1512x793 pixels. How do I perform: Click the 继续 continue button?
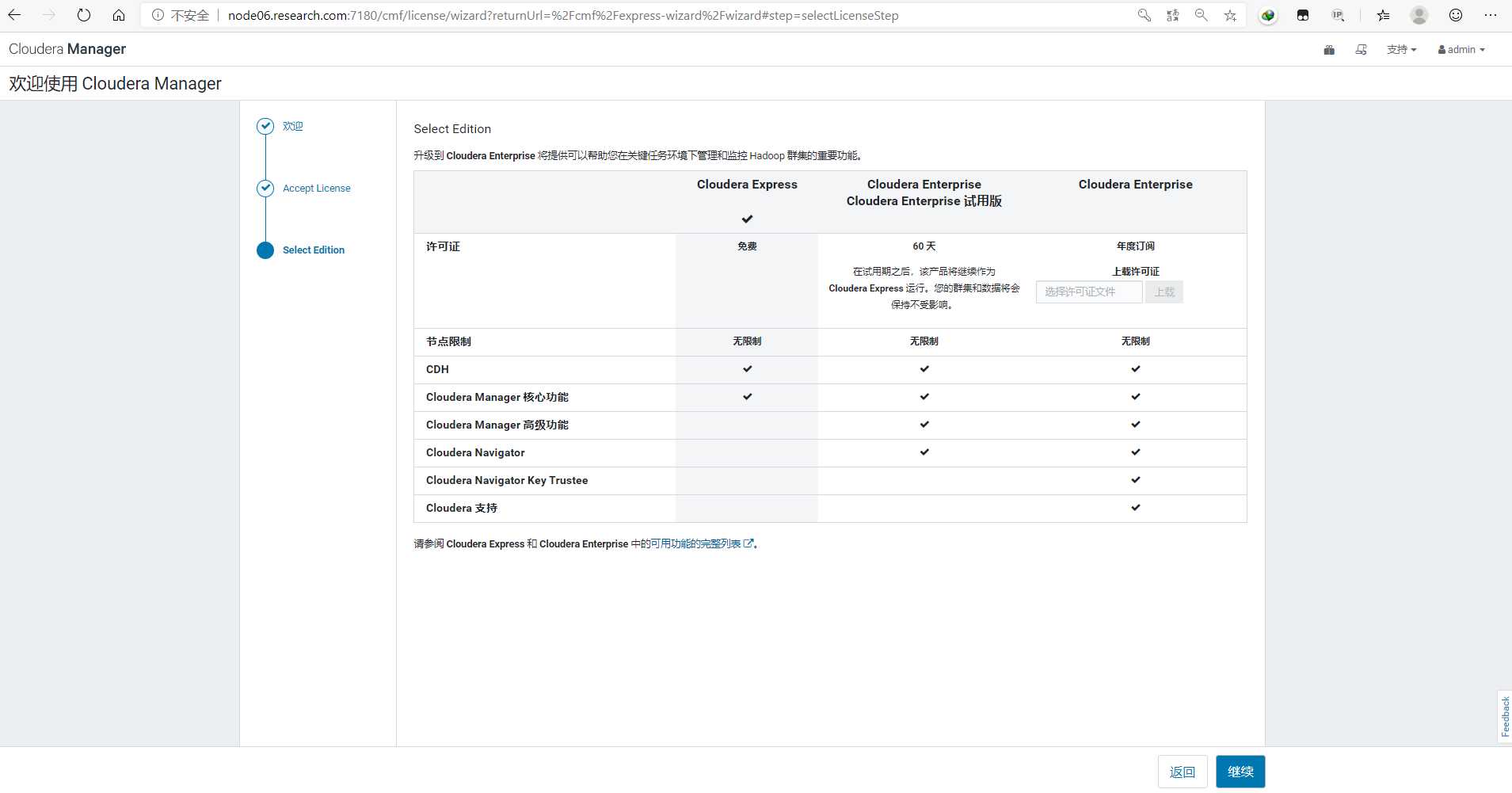tap(1240, 772)
